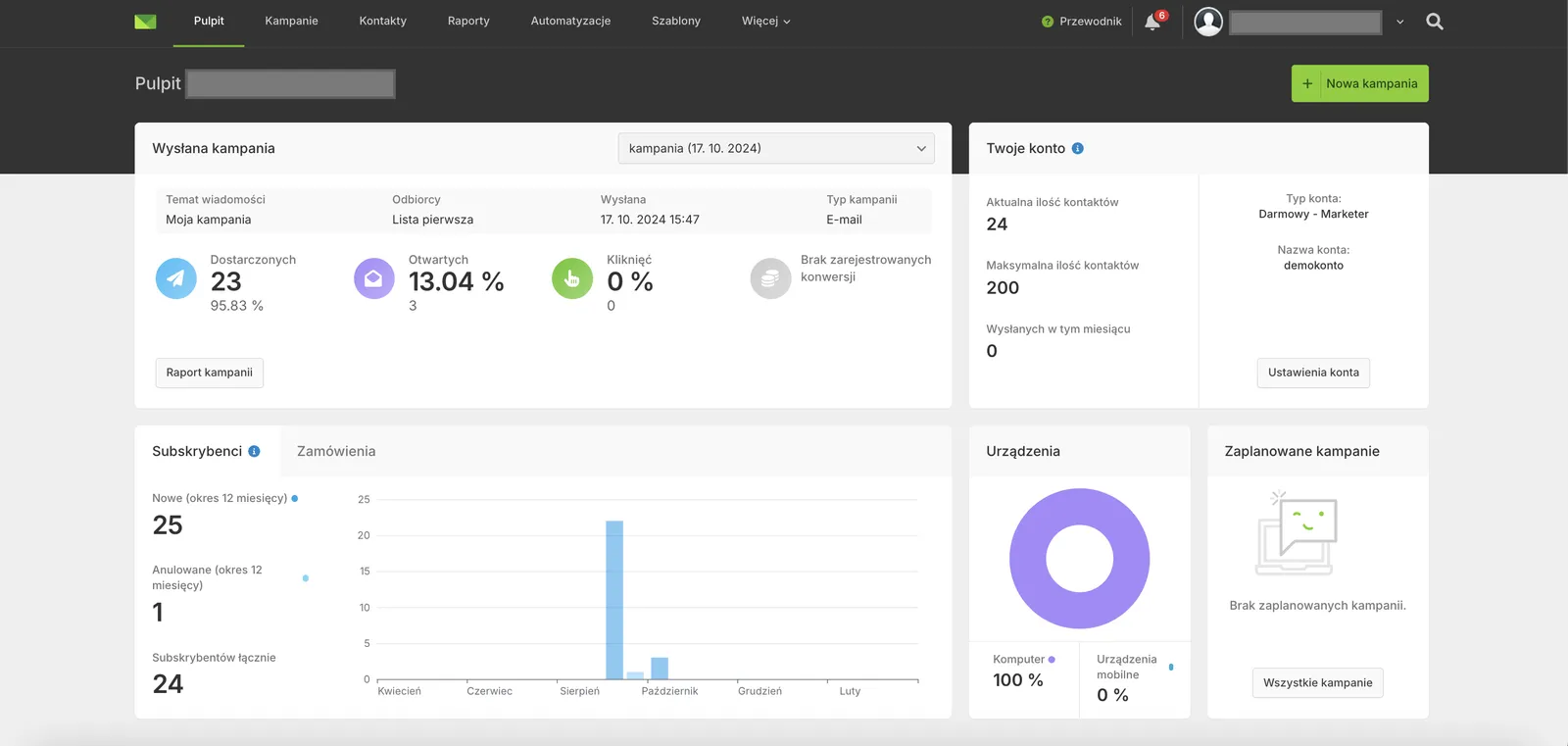This screenshot has height=746, width=1568.
Task: Click the green Kliknięć pointer icon
Action: (x=572, y=278)
